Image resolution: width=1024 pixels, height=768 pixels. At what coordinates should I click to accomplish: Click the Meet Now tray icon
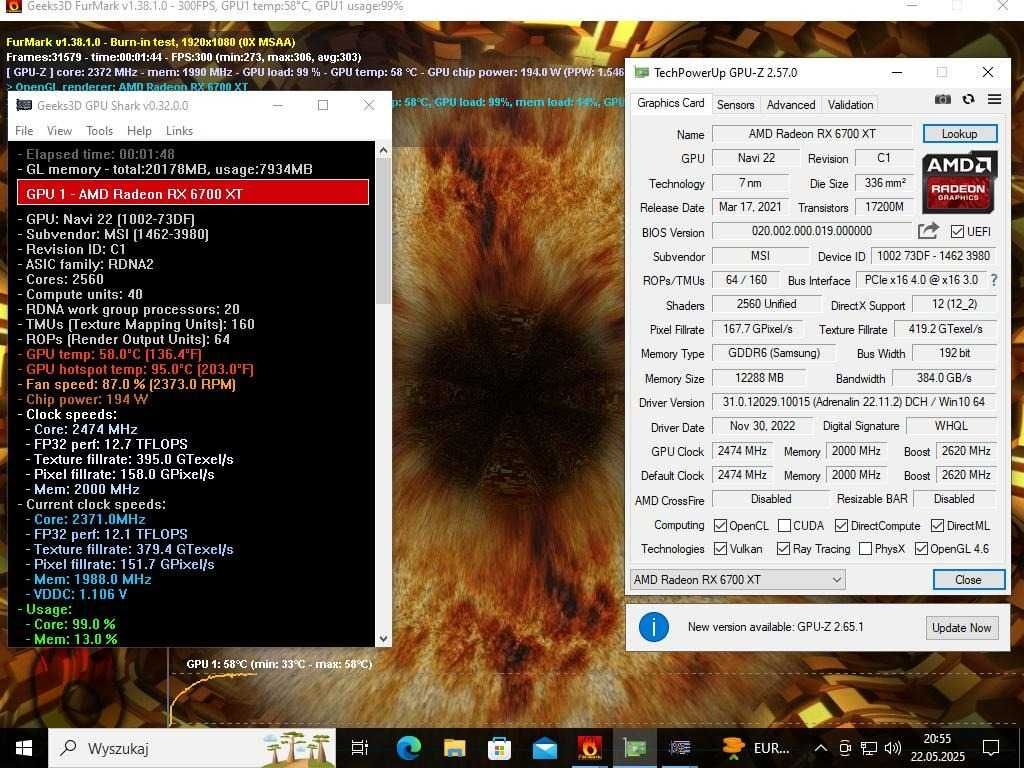(844, 748)
